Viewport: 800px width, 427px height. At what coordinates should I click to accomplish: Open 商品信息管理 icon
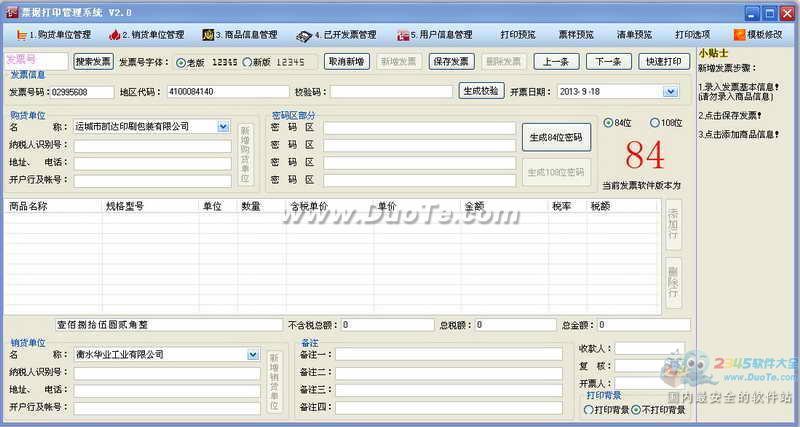(208, 35)
